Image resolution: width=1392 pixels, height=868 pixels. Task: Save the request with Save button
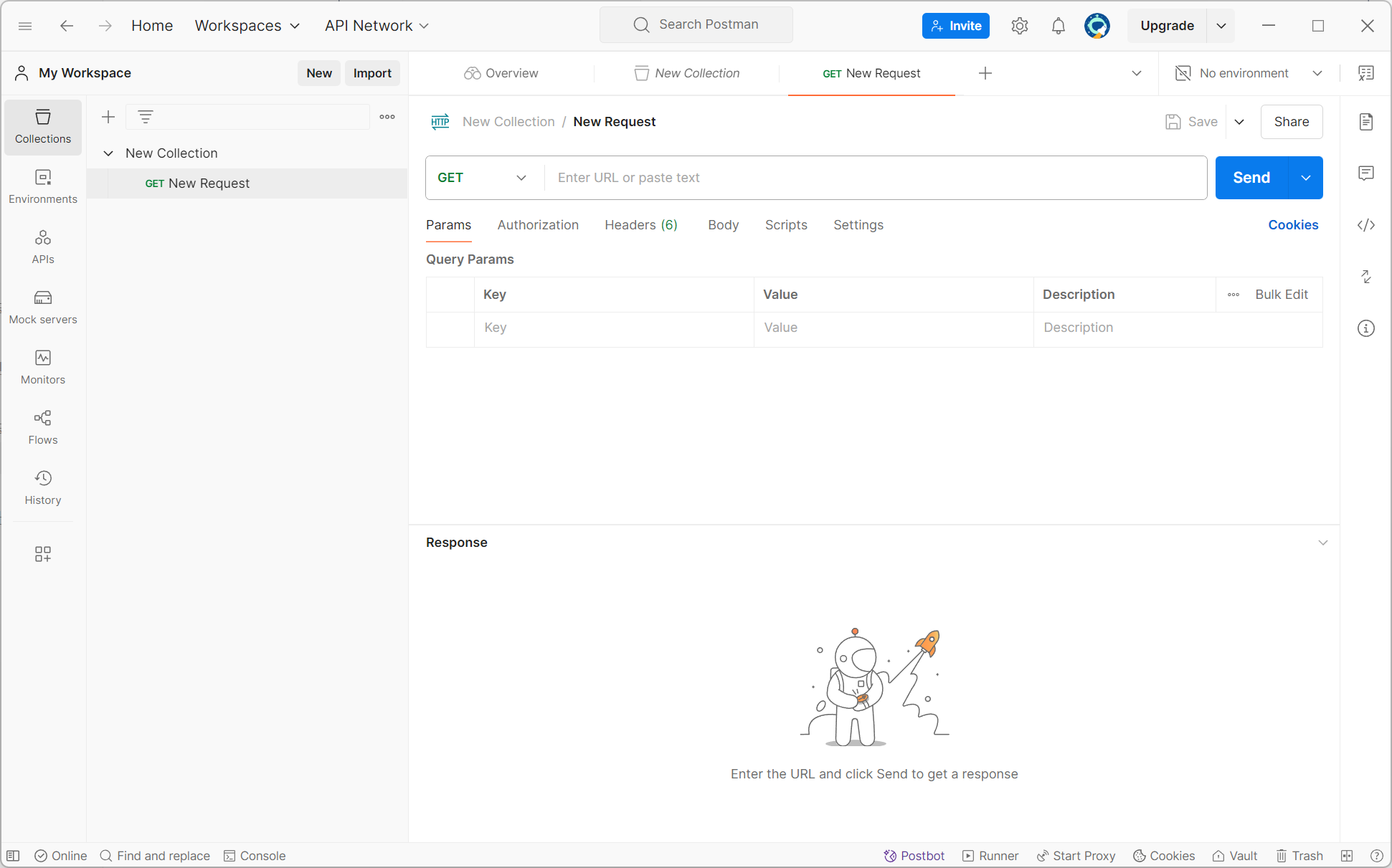click(1192, 122)
